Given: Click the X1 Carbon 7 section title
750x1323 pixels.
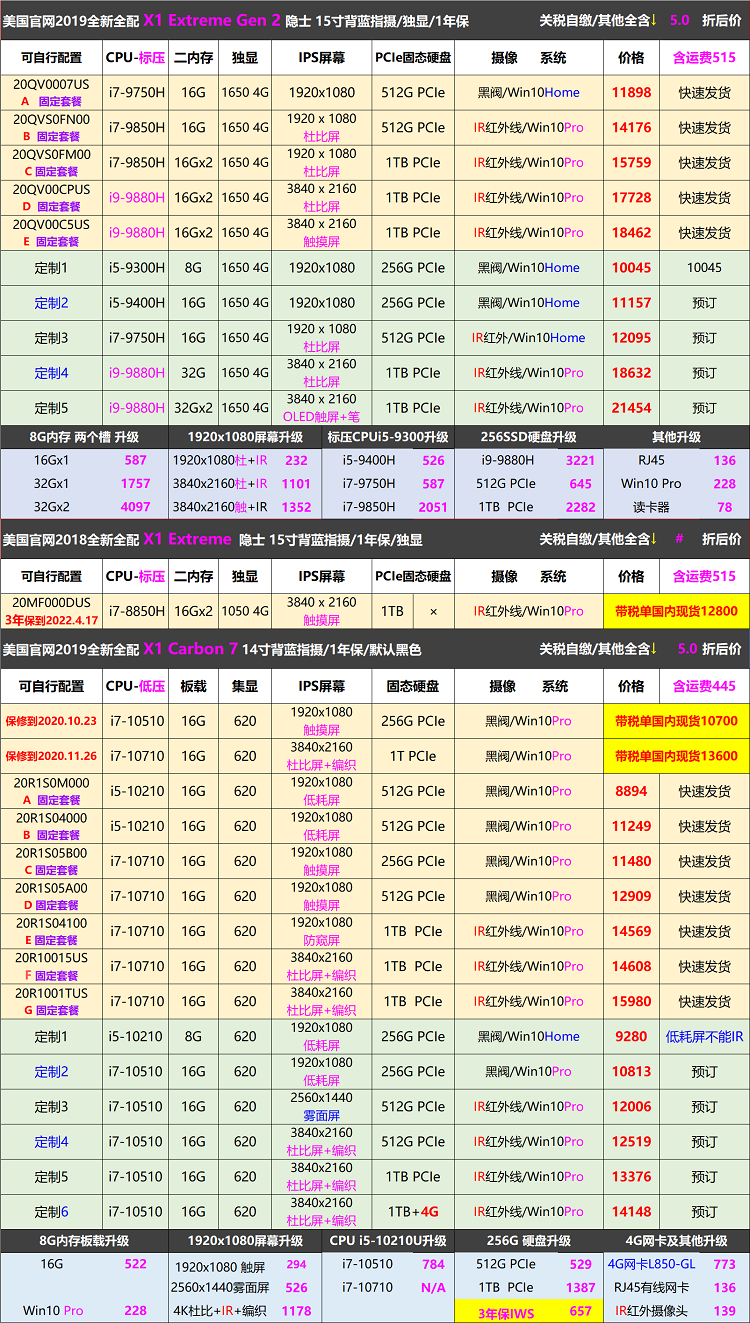Looking at the screenshot, I should [190, 649].
